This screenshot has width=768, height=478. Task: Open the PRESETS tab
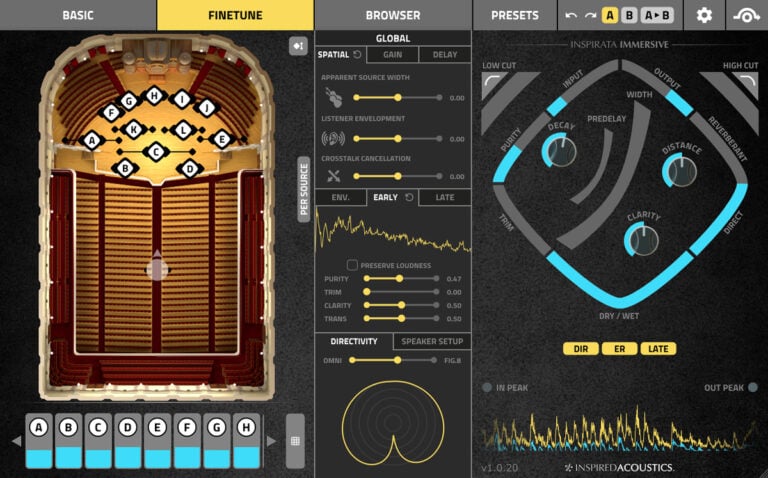515,15
